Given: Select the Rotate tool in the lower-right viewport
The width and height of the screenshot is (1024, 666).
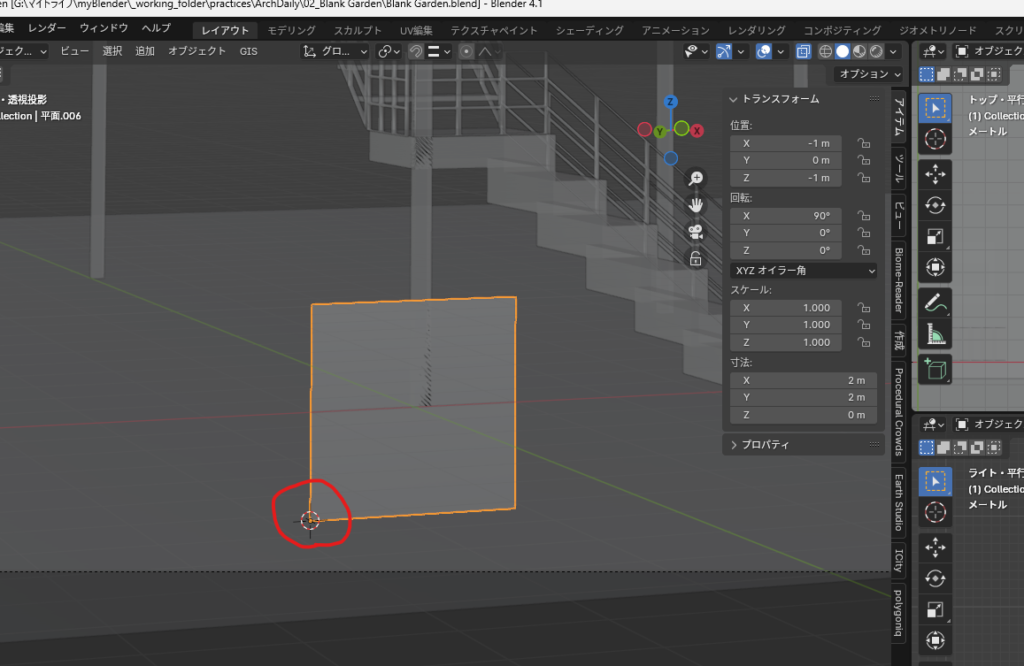Looking at the screenshot, I should (x=935, y=579).
